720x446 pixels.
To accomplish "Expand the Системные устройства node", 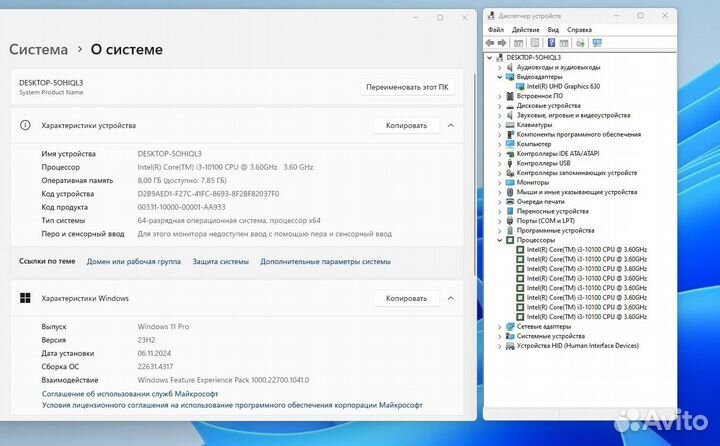I will pos(500,336).
